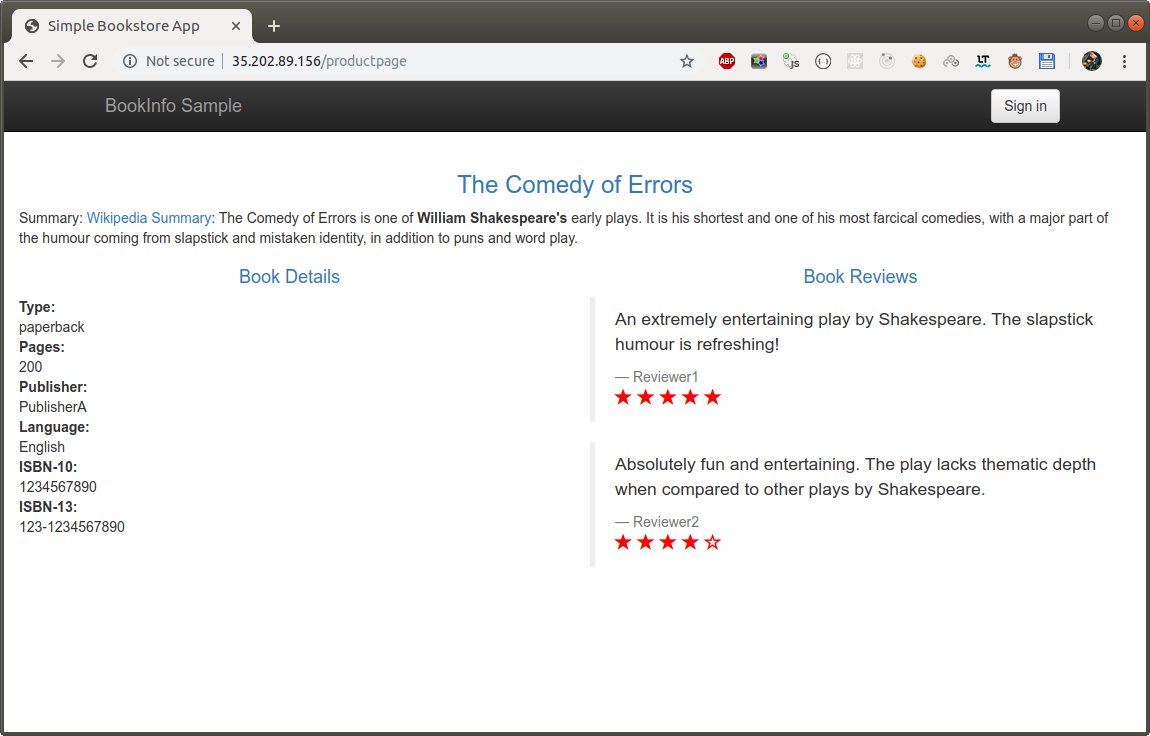Bookmark this page with the star icon
This screenshot has width=1150, height=736.
(686, 62)
